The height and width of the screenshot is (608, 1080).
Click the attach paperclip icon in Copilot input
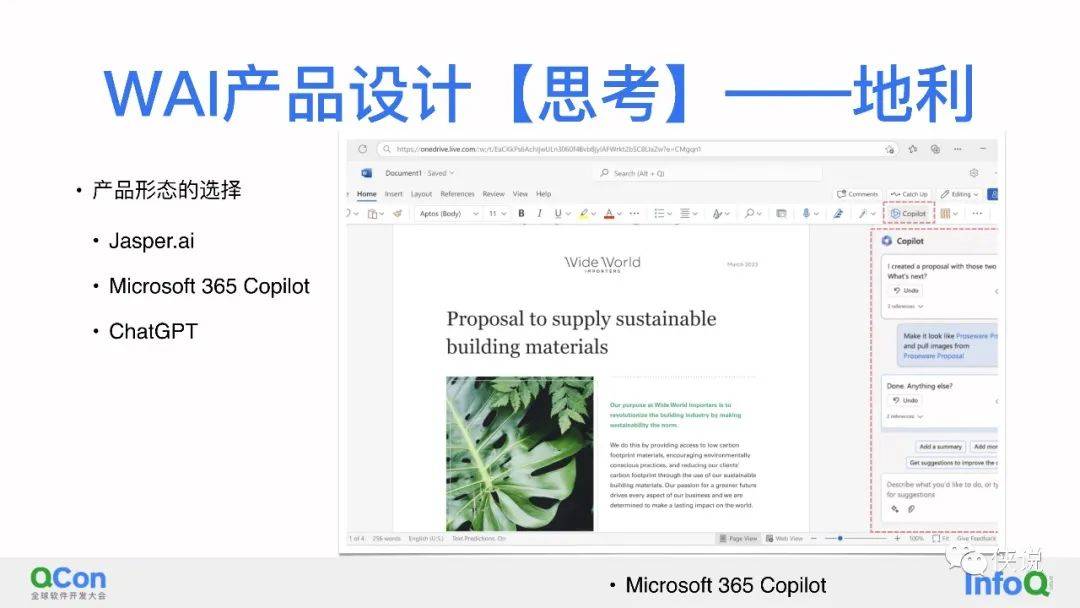[x=911, y=509]
